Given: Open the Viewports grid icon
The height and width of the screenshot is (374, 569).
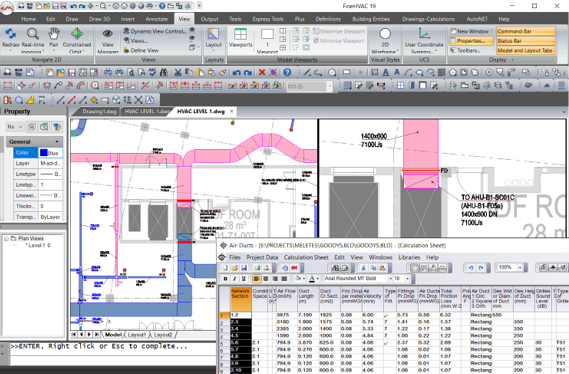Looking at the screenshot, I should point(240,34).
